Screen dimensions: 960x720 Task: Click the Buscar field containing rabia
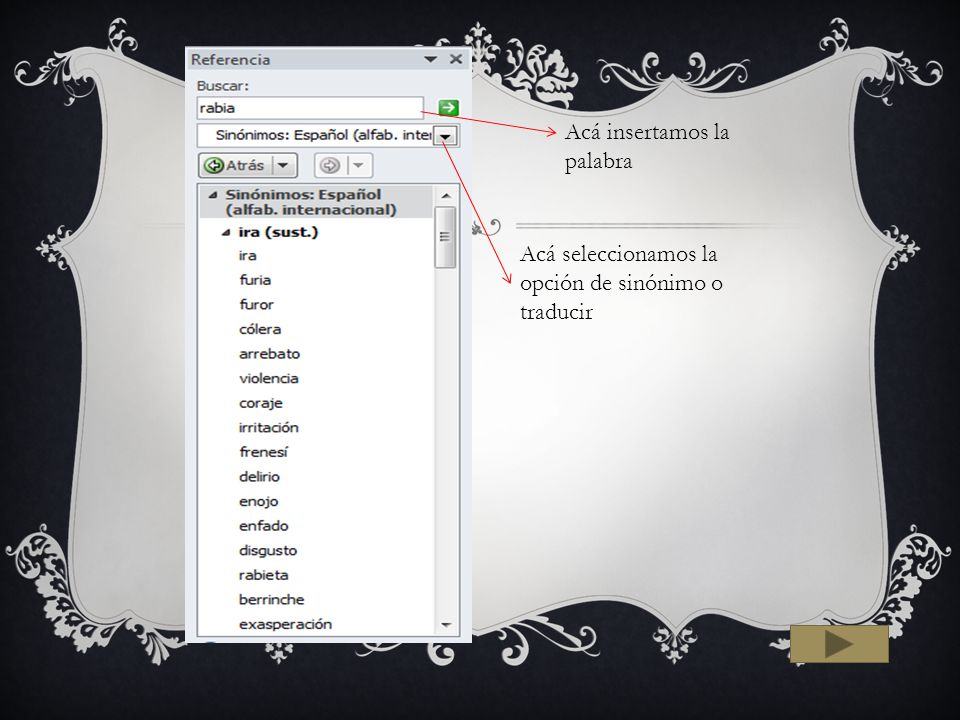click(x=310, y=108)
